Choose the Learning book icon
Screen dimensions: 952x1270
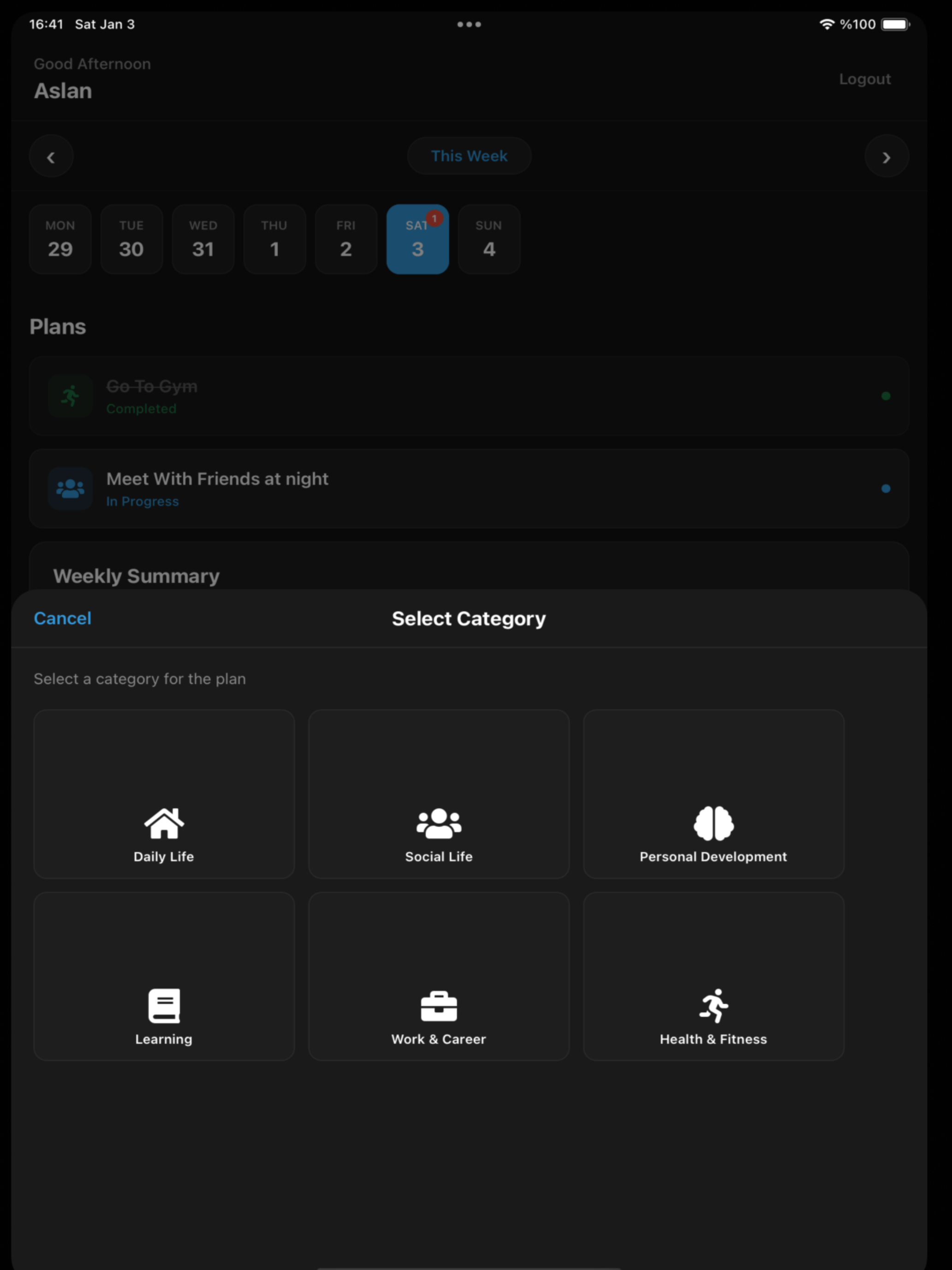coord(164,1006)
